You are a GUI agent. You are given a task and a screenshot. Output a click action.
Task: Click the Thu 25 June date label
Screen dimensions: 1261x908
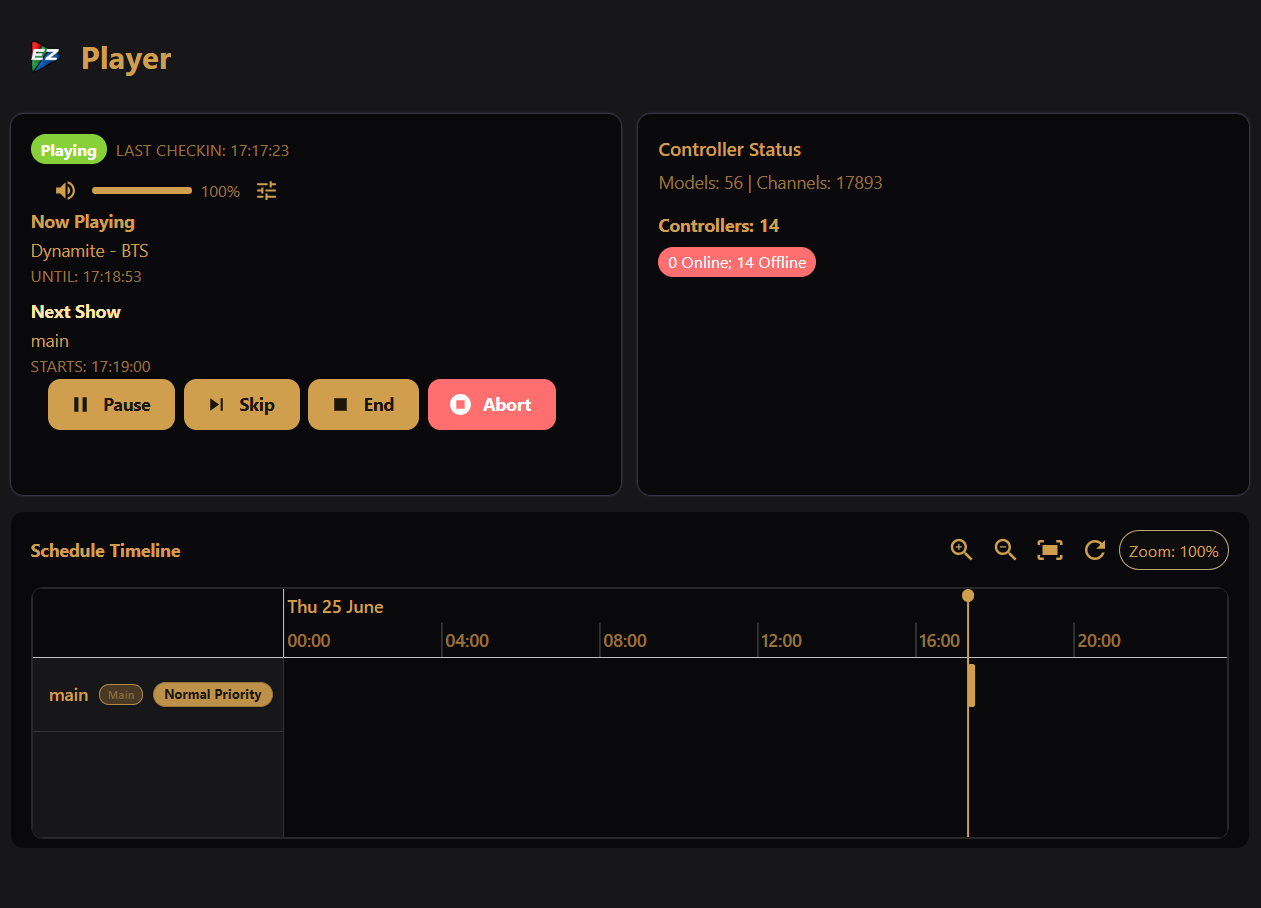336,606
